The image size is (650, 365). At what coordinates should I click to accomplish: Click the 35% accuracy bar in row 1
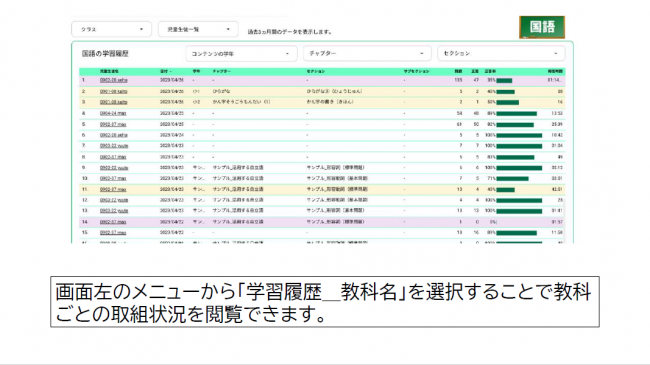pos(504,80)
